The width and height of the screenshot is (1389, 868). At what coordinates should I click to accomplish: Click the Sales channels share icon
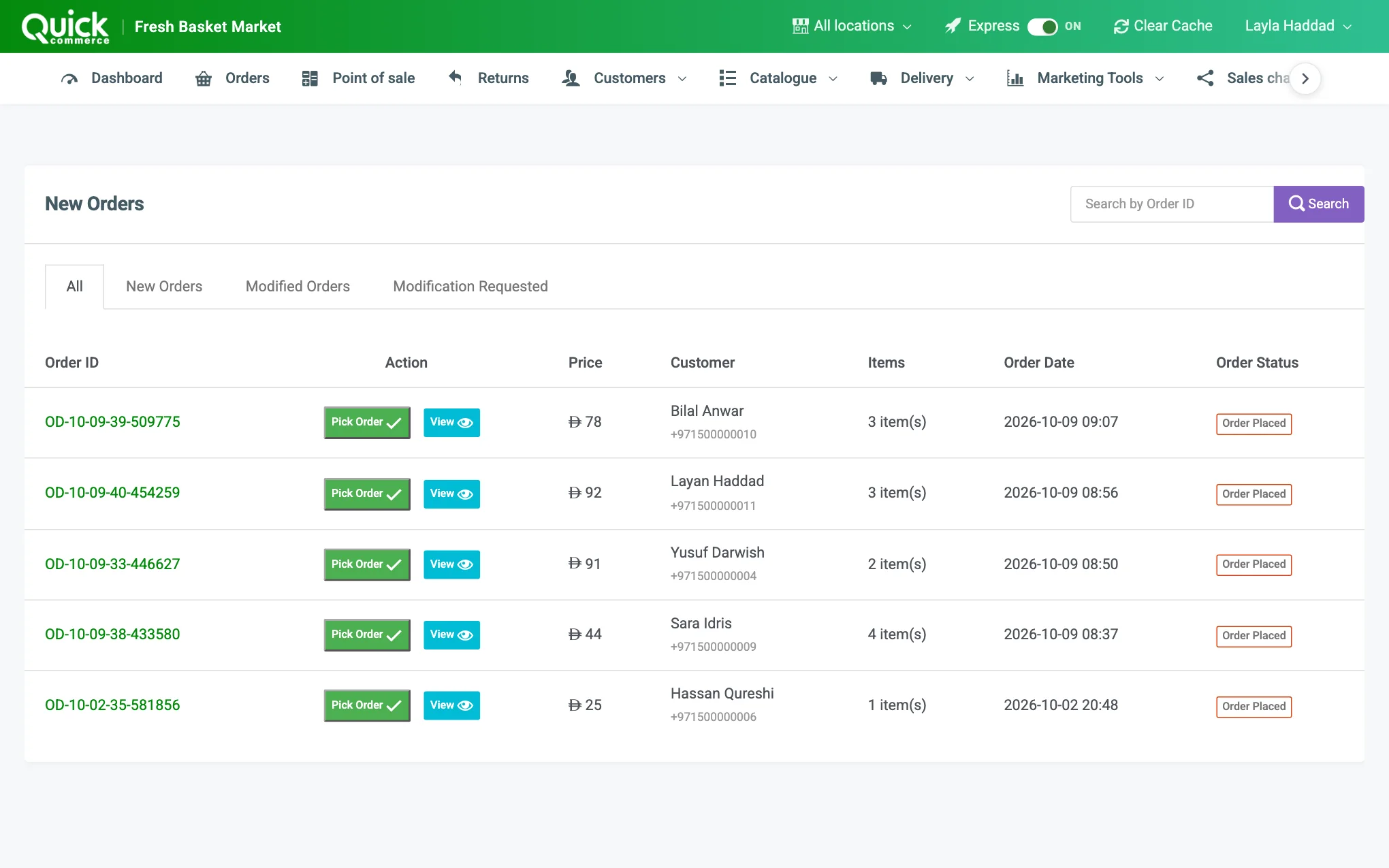click(1205, 78)
